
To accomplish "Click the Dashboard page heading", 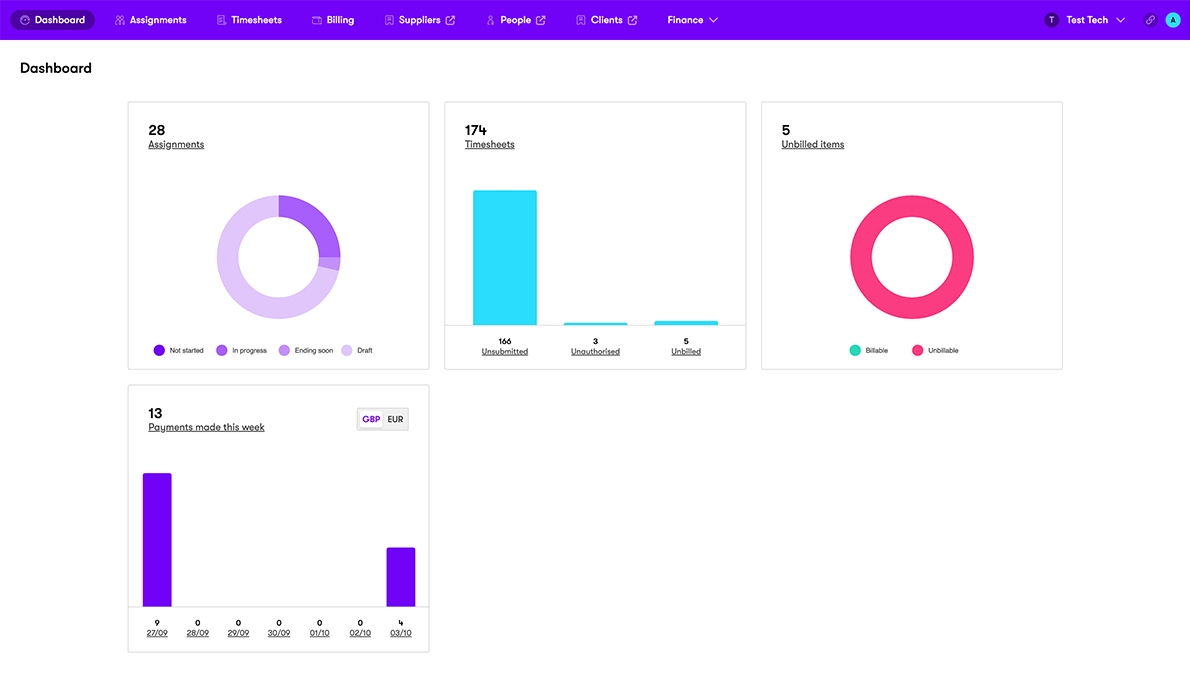I will coord(55,68).
